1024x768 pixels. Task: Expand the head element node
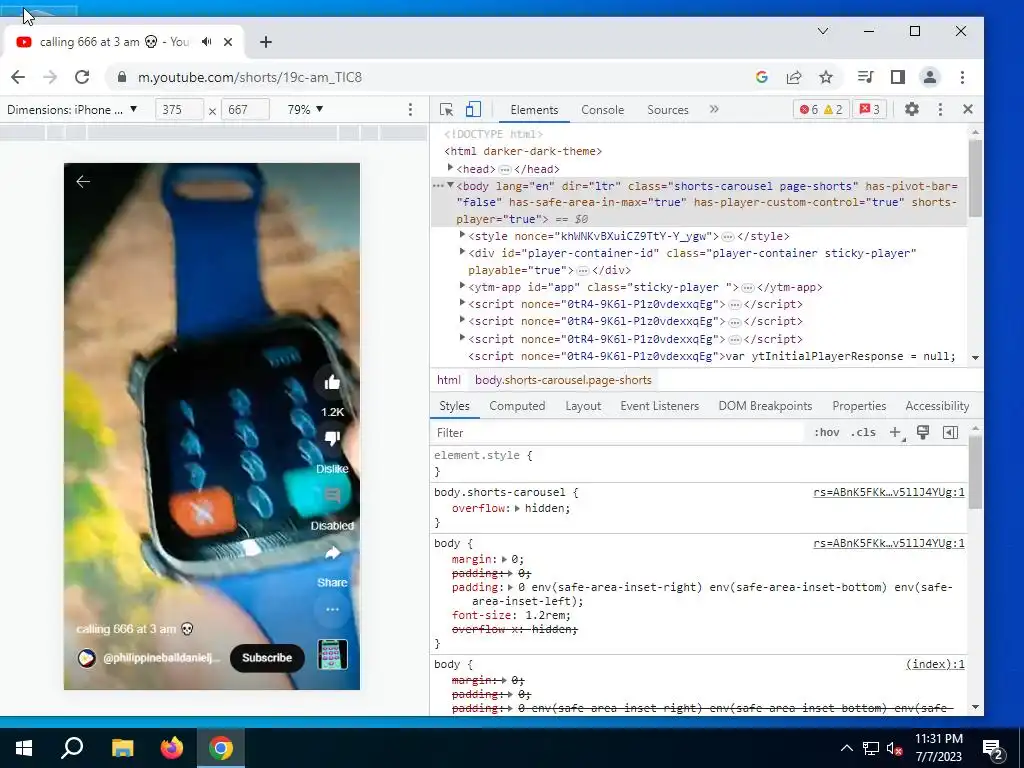[450, 168]
